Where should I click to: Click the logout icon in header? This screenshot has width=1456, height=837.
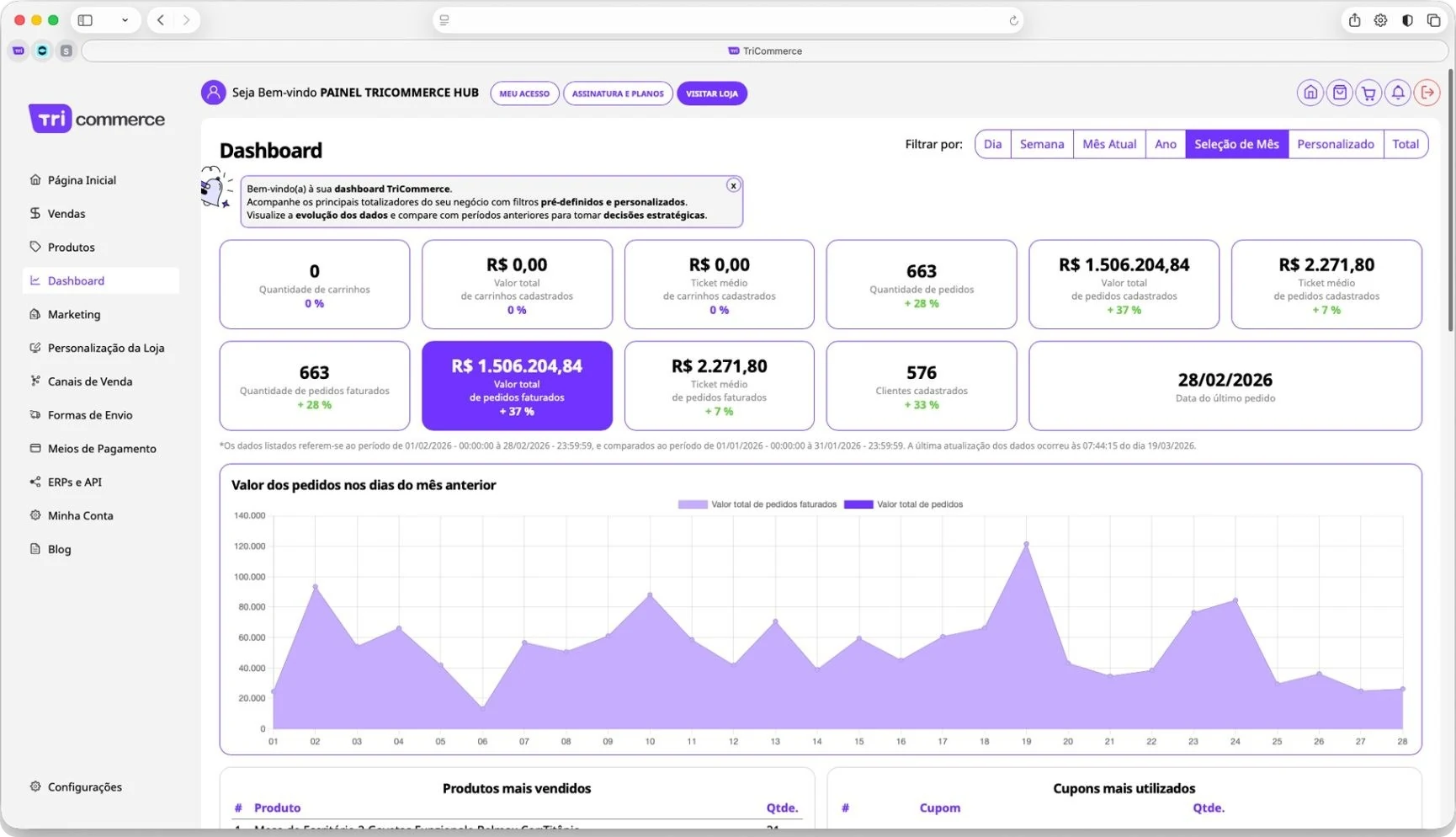(x=1427, y=93)
